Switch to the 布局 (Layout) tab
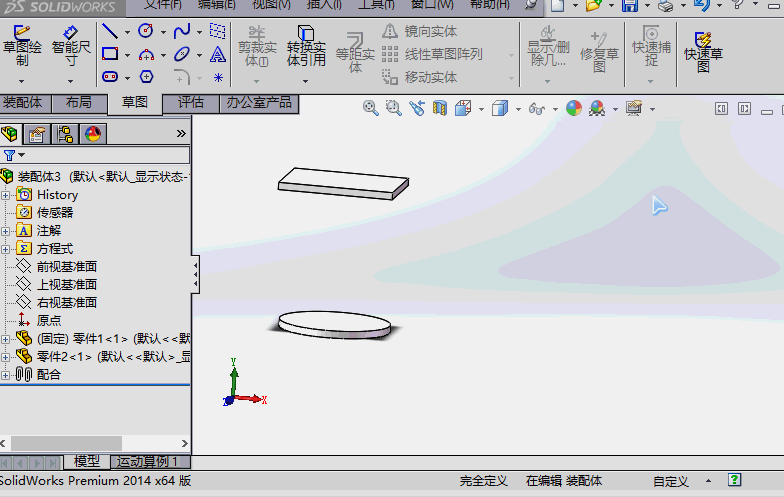Image resolution: width=784 pixels, height=497 pixels. click(x=79, y=102)
